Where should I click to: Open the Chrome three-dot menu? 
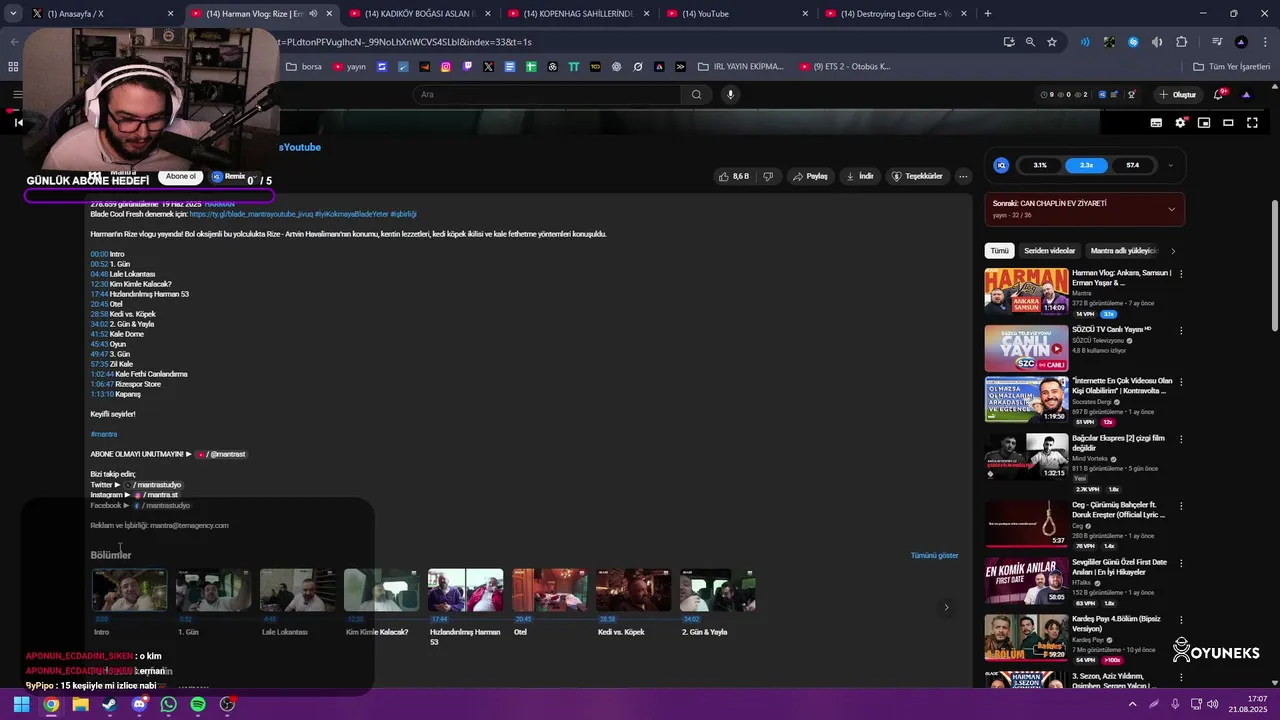point(1264,42)
